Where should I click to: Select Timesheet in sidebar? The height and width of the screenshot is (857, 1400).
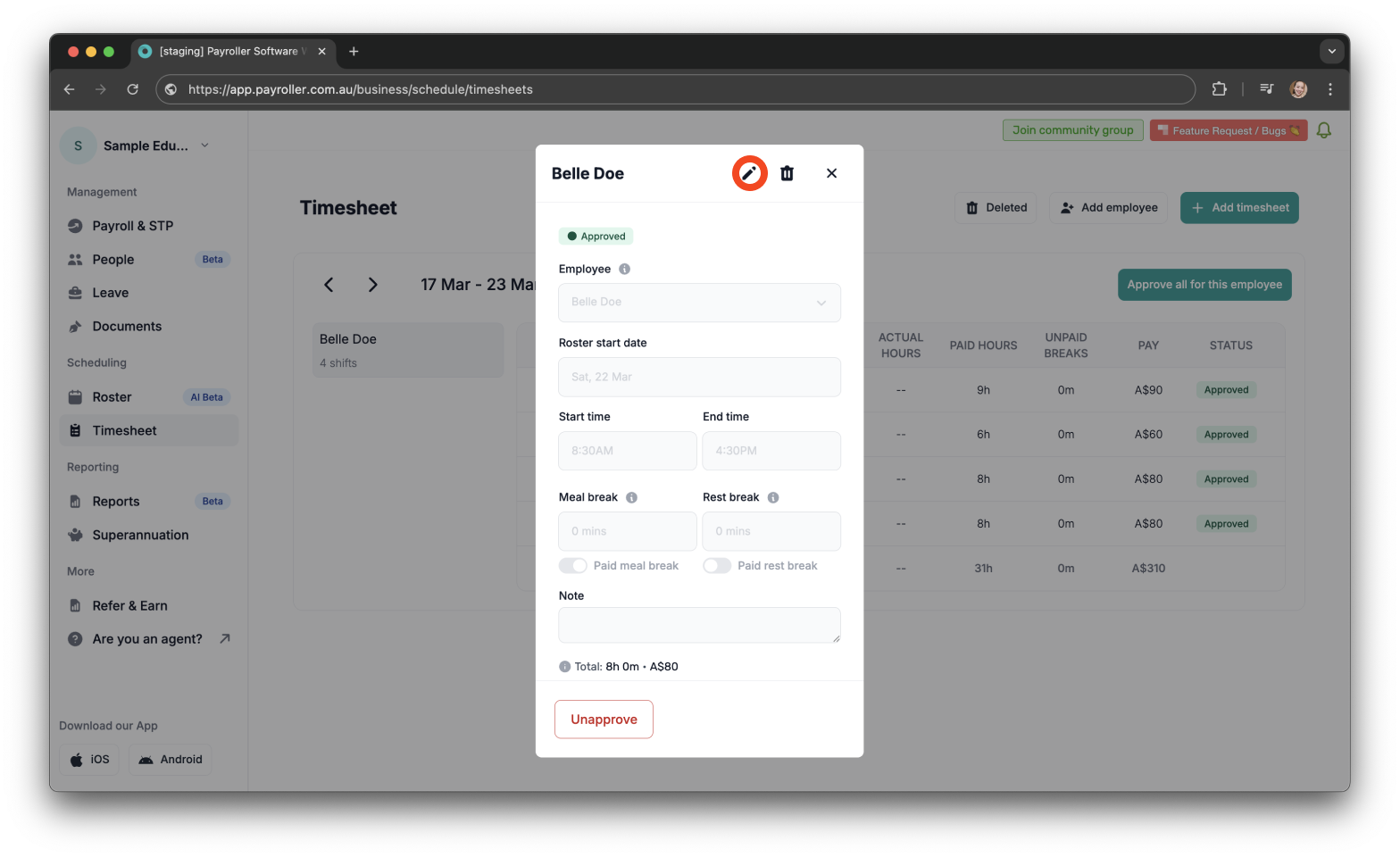click(x=149, y=430)
